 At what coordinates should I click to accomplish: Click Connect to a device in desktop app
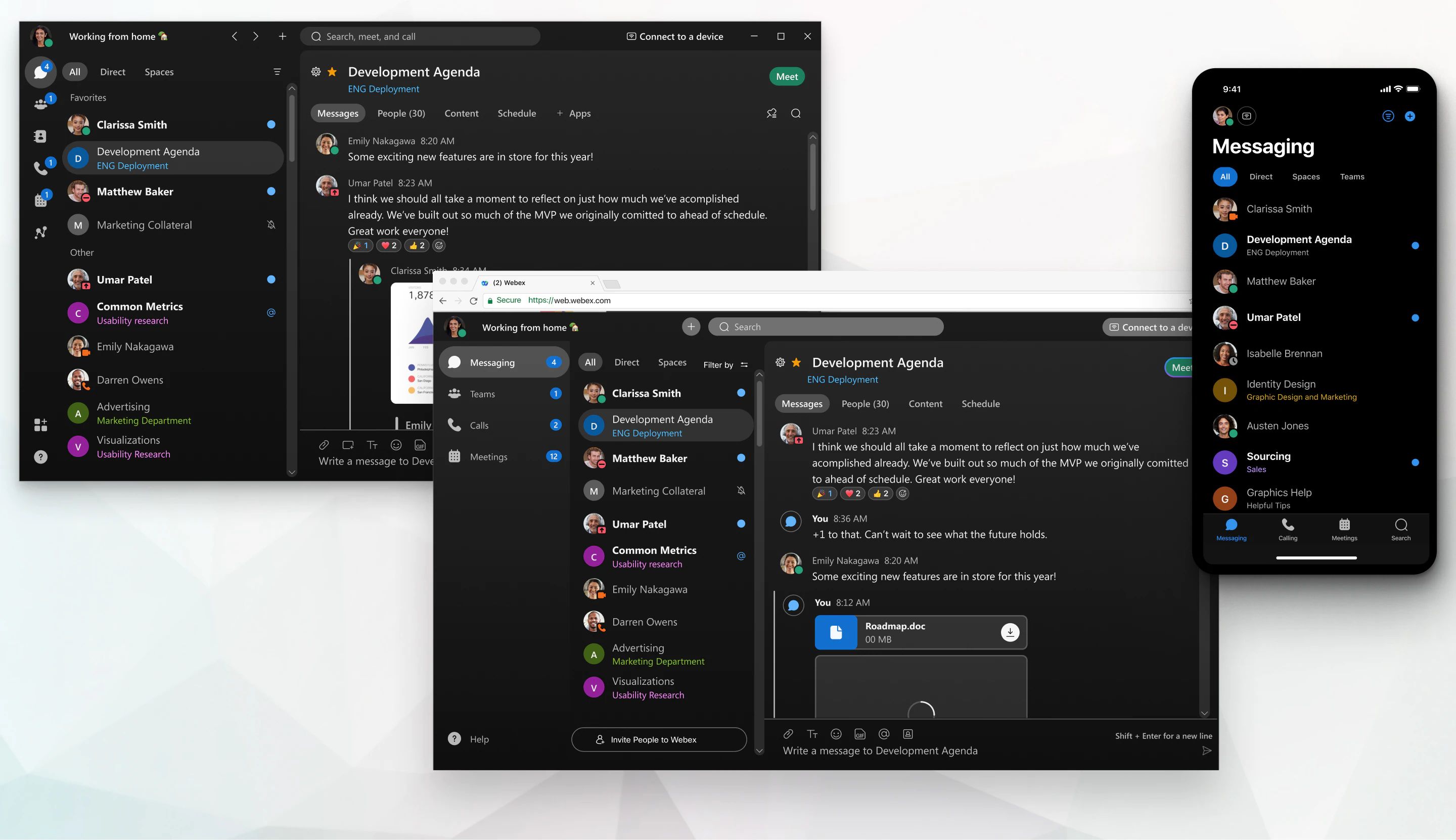[674, 36]
